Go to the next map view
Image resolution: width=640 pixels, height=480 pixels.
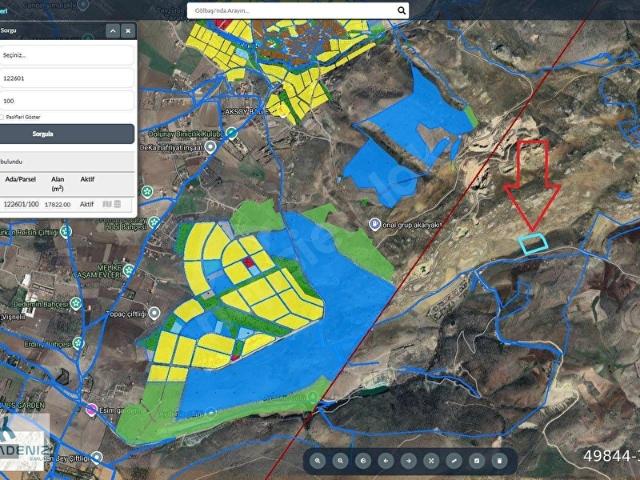[x=409, y=461]
